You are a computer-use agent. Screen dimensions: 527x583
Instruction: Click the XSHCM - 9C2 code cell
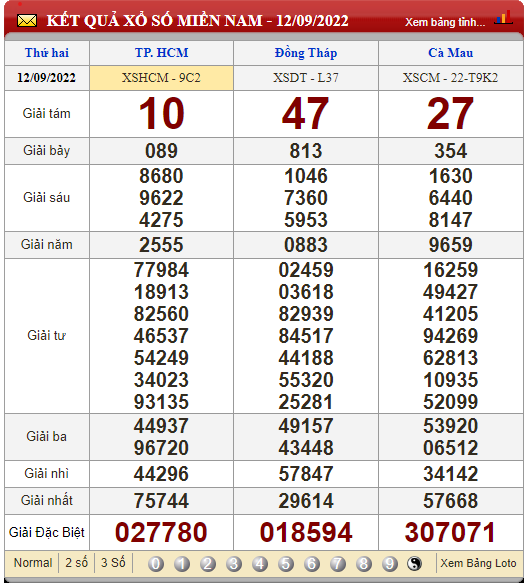161,78
